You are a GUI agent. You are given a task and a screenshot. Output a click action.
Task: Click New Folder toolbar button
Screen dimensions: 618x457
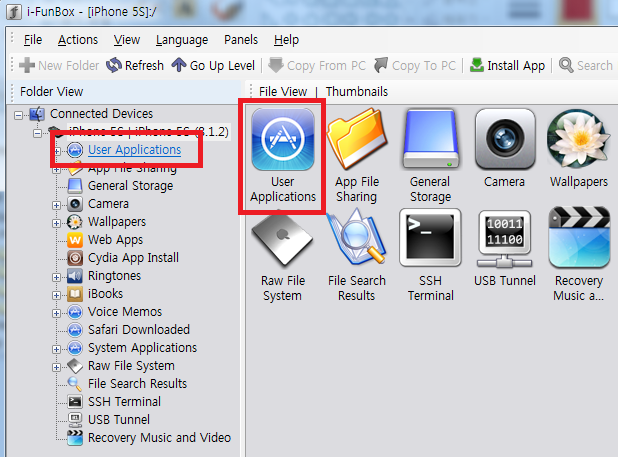tap(59, 65)
